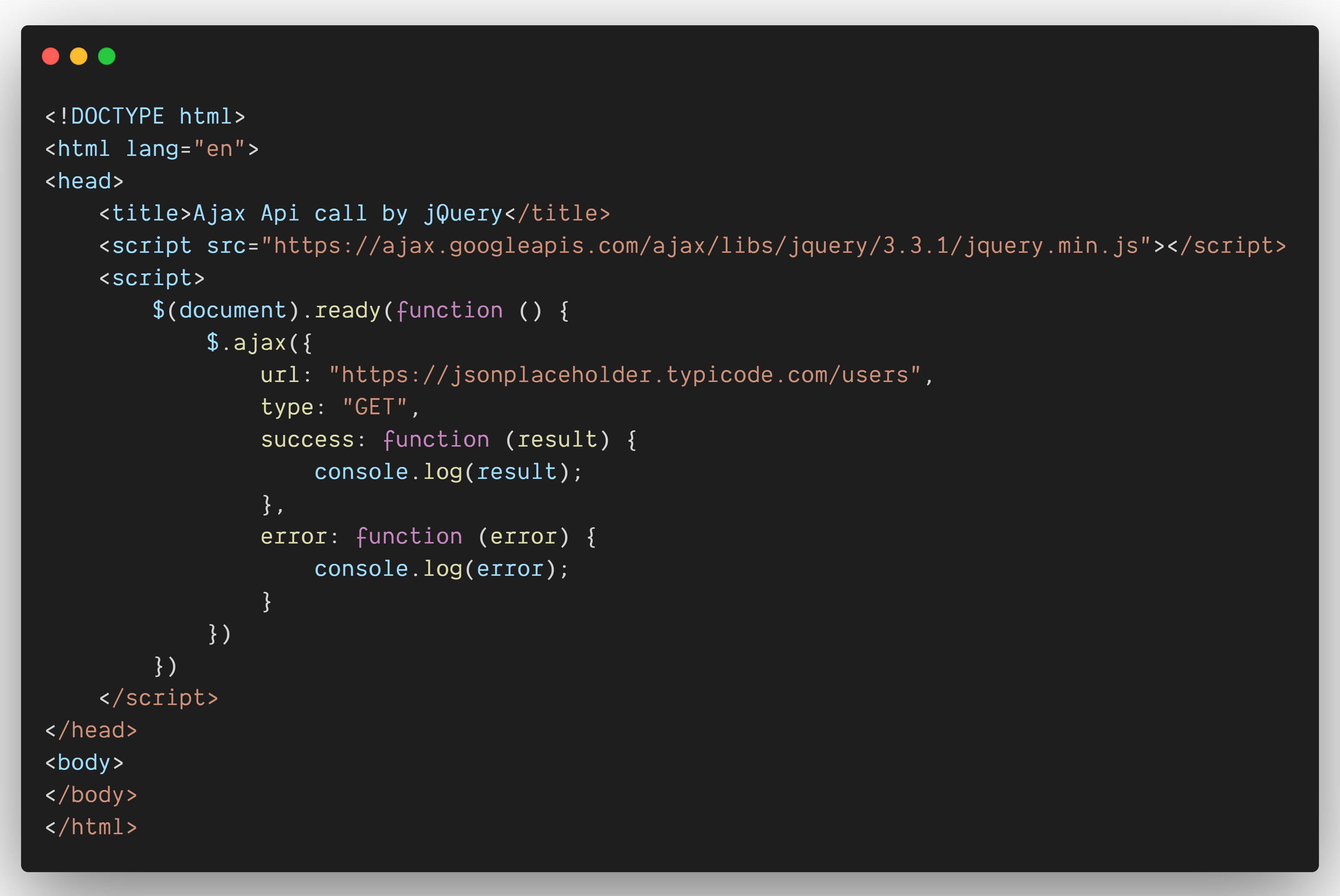This screenshot has height=896, width=1340.
Task: Click the GET request type value
Action: click(x=375, y=406)
